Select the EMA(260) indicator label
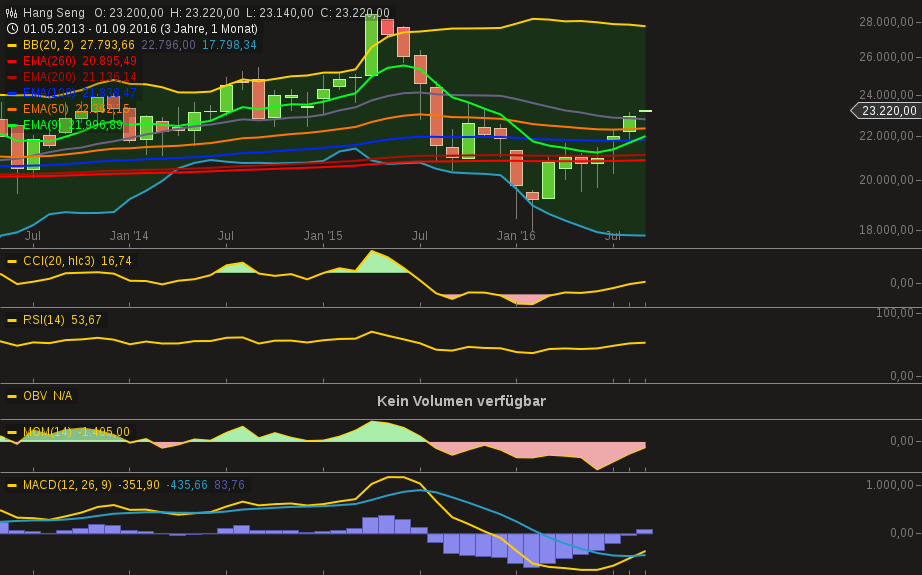Image resolution: width=922 pixels, height=575 pixels. pyautogui.click(x=49, y=61)
